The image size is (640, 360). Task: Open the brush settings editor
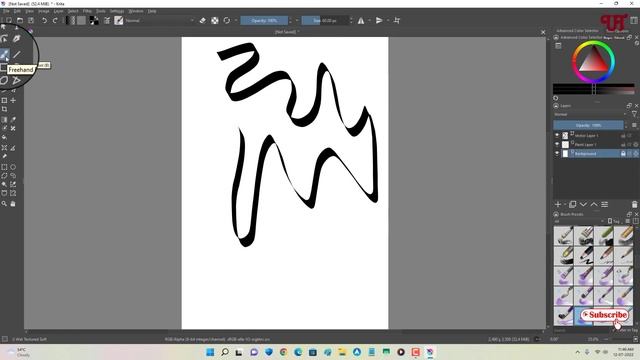(x=107, y=20)
